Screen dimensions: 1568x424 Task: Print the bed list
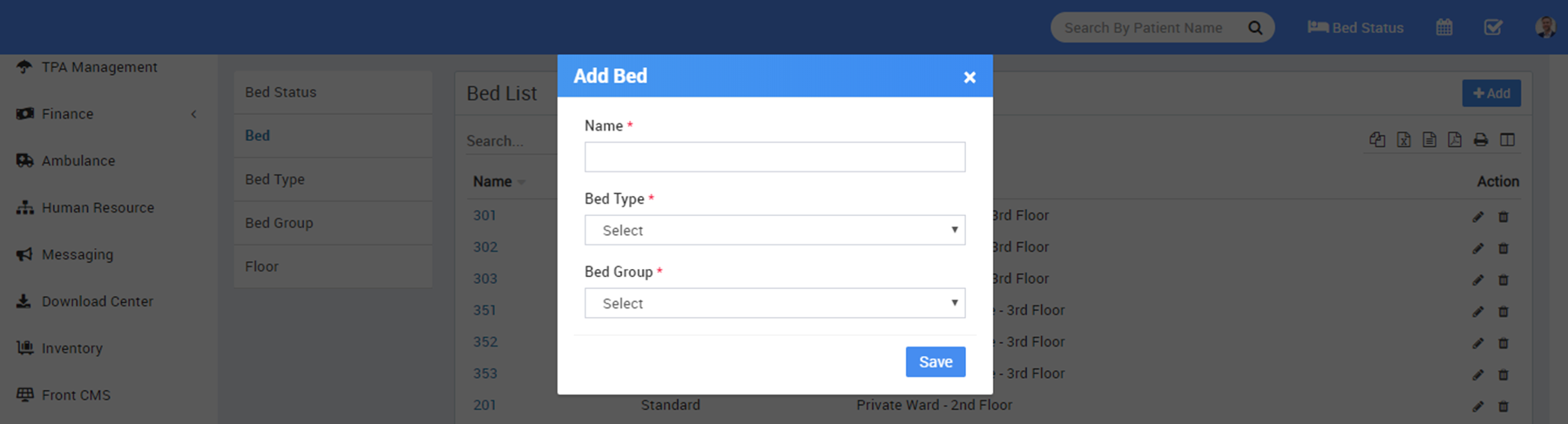pos(1481,140)
